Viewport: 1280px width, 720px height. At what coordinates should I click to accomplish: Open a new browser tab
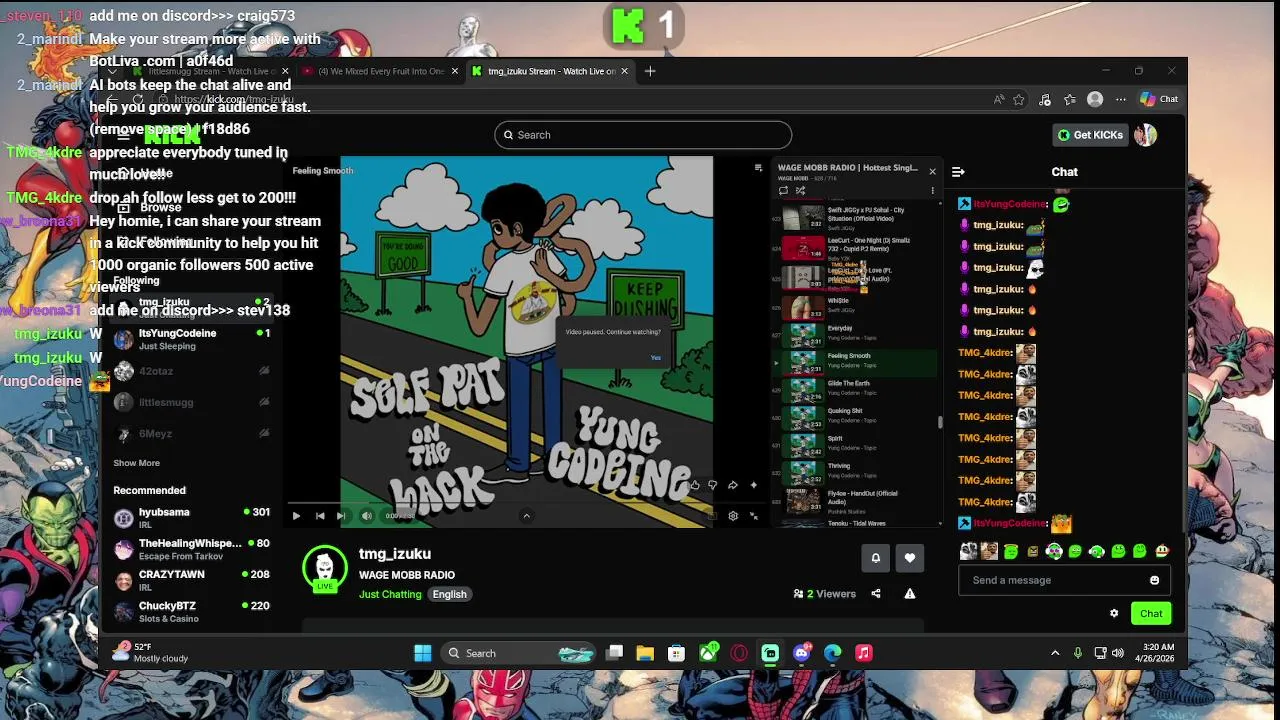[650, 71]
